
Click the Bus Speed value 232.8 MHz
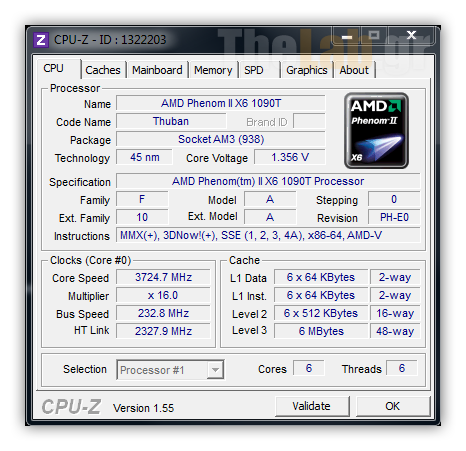(163, 313)
